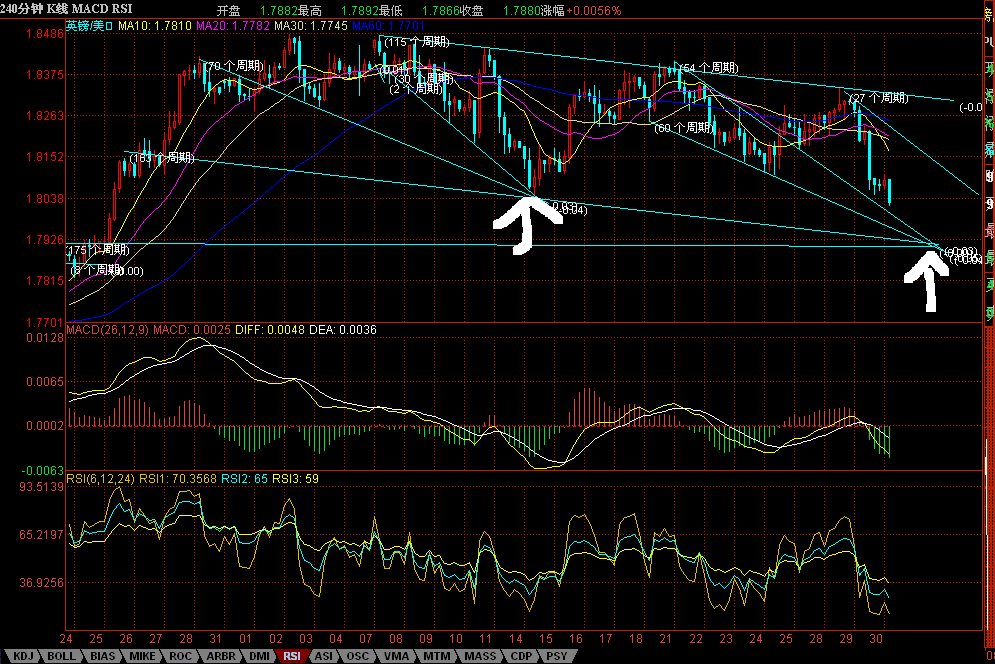Select the MASS indicator tab
The width and height of the screenshot is (995, 664).
[x=479, y=656]
